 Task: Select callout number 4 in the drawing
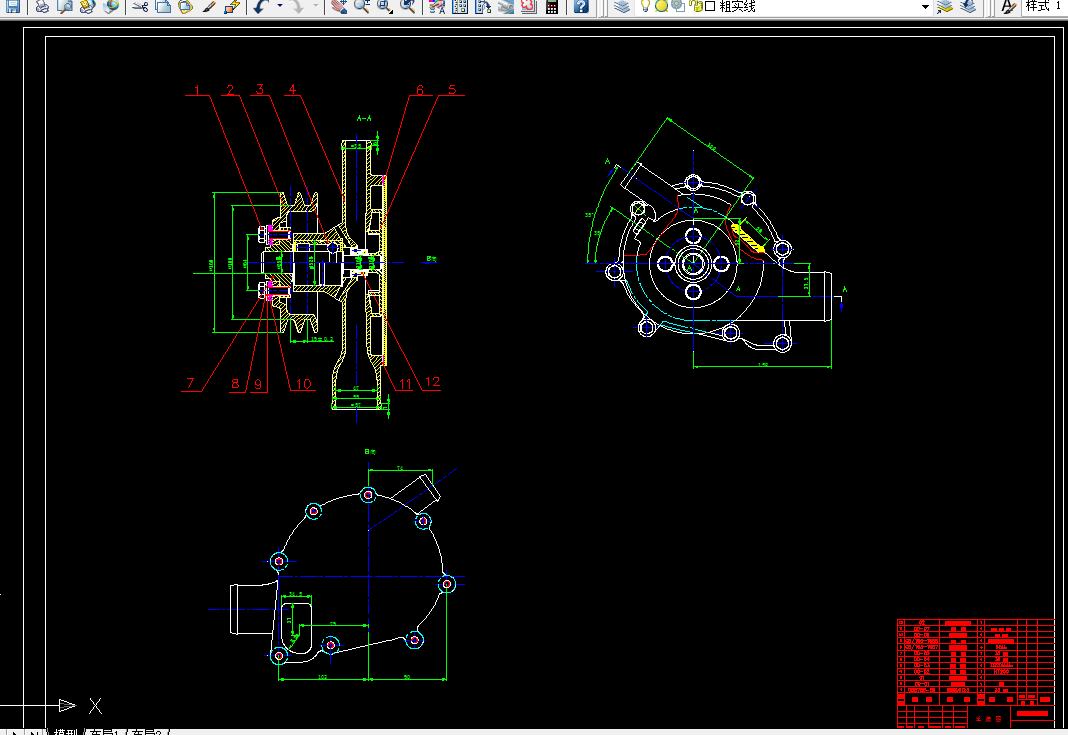(292, 89)
